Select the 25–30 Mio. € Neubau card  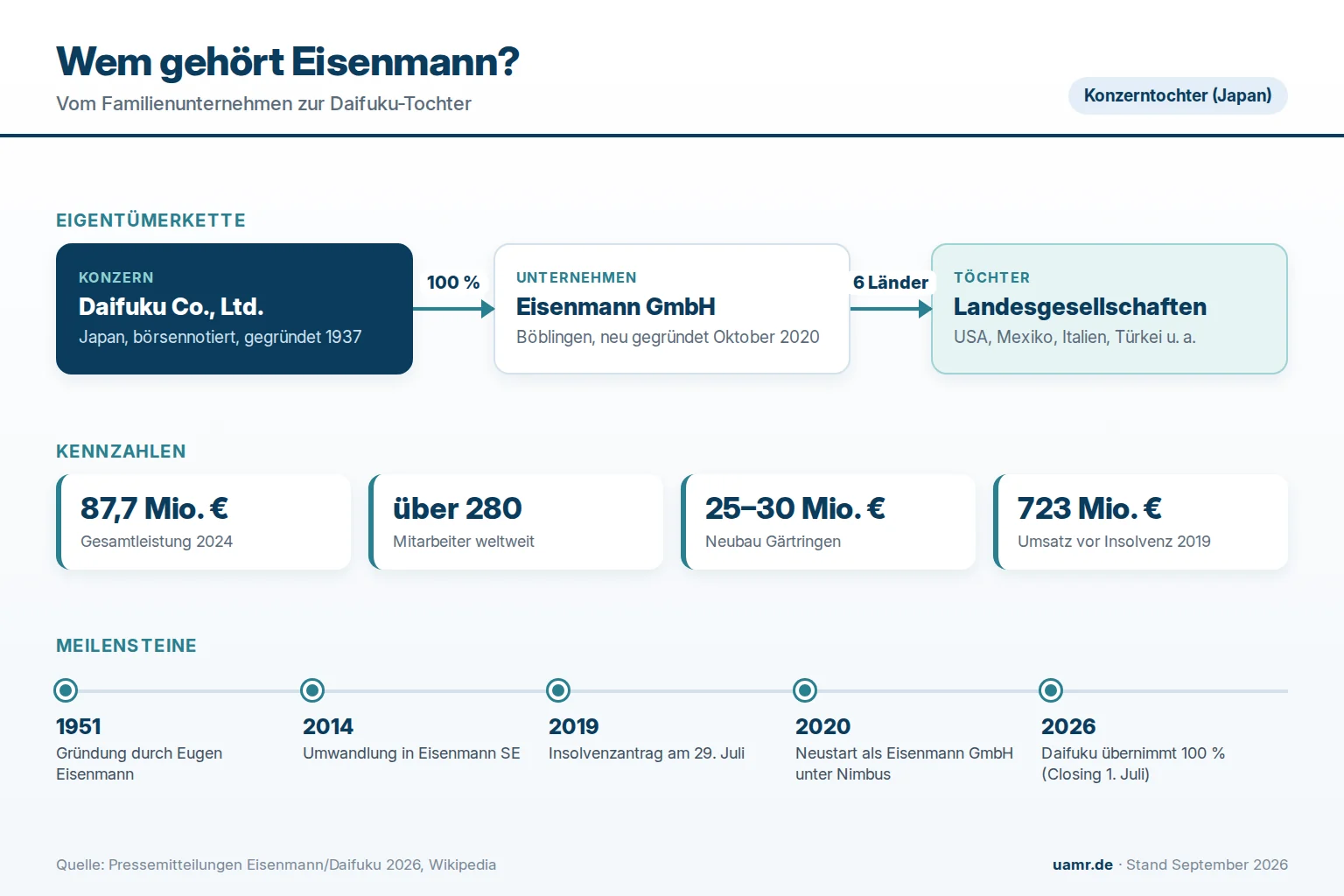[x=829, y=522]
